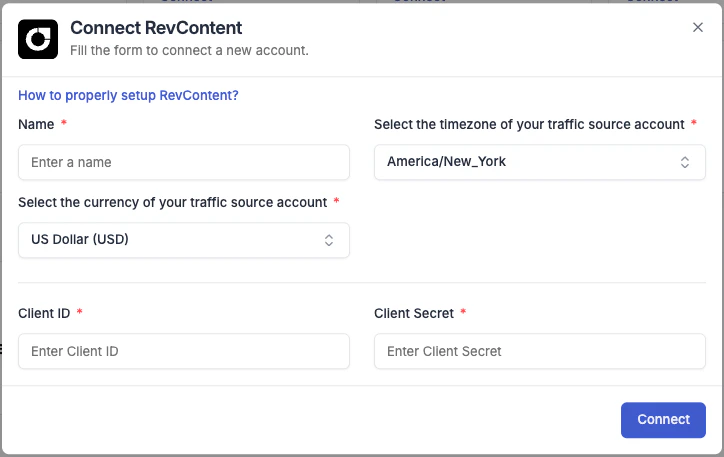Click the "Select the timezone of your traffic source account" label
Image resolution: width=724 pixels, height=457 pixels.
(x=529, y=124)
